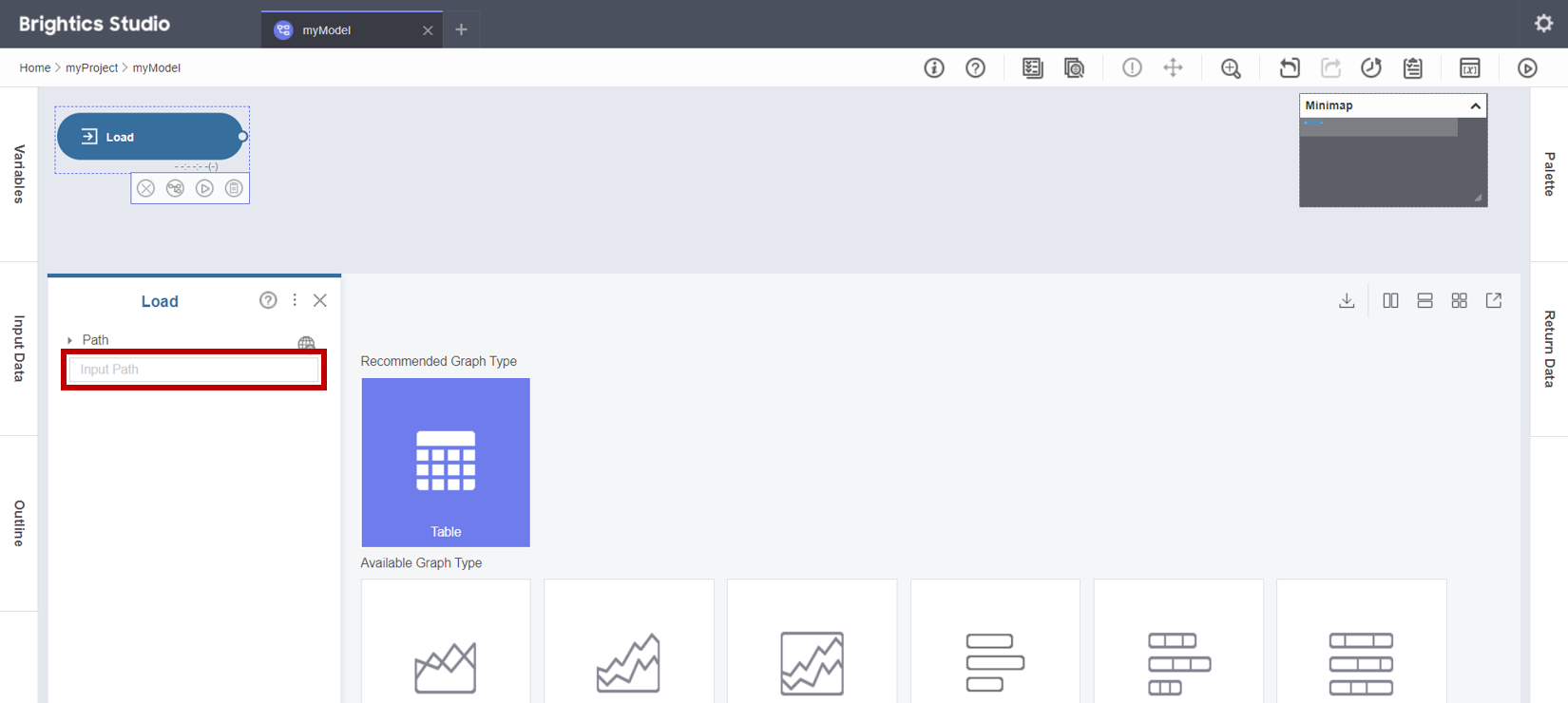The height and width of the screenshot is (703, 1568).
Task: Run the Load node using its play icon
Action: pos(204,188)
